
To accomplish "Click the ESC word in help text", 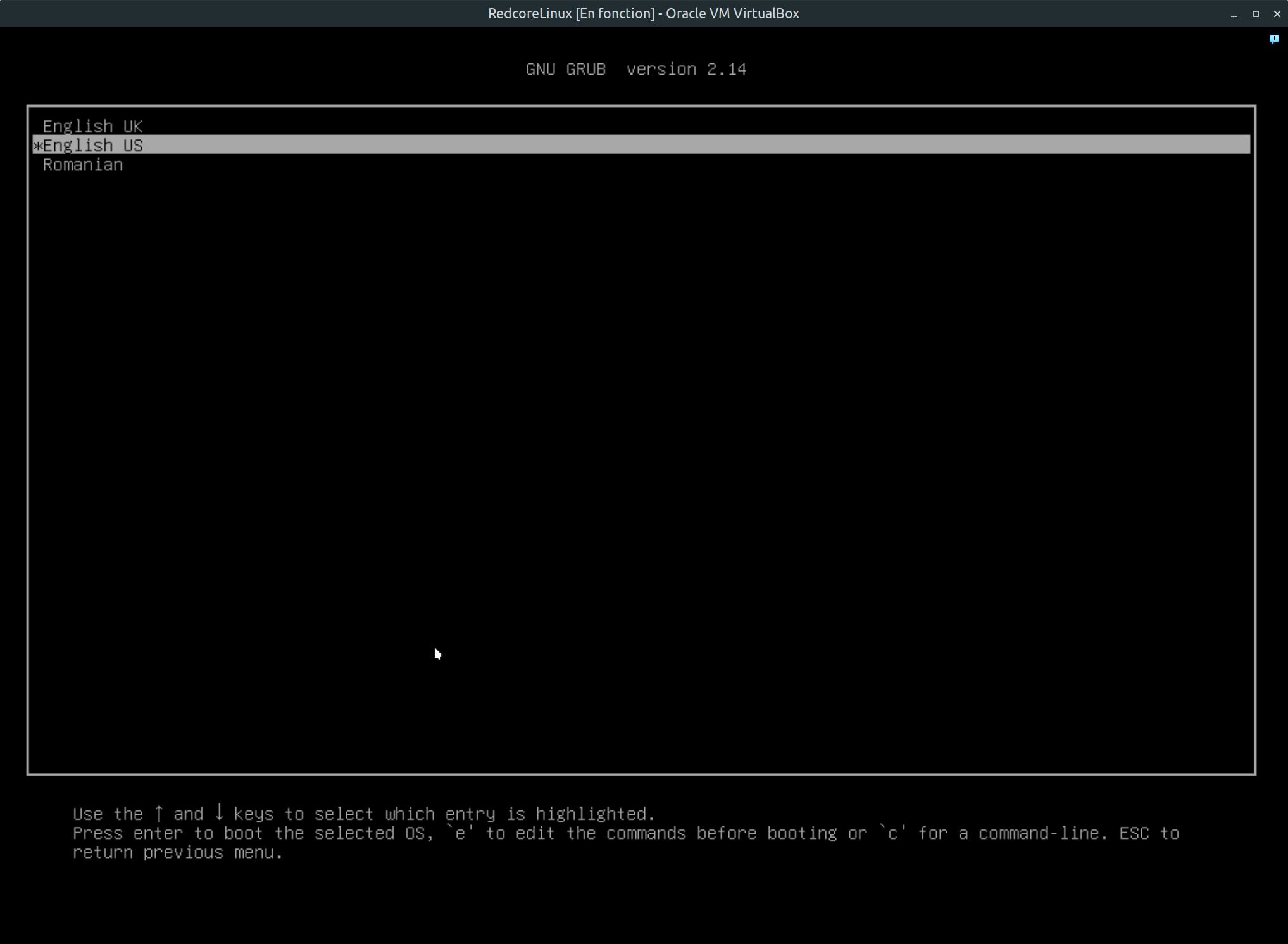I will (x=1134, y=833).
